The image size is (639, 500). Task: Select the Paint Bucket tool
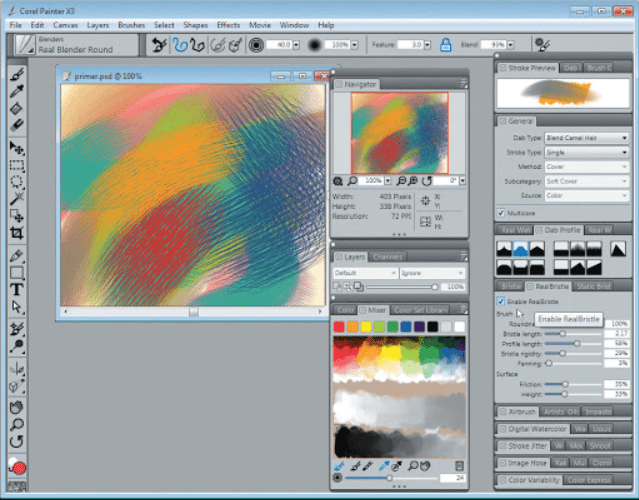click(x=16, y=108)
